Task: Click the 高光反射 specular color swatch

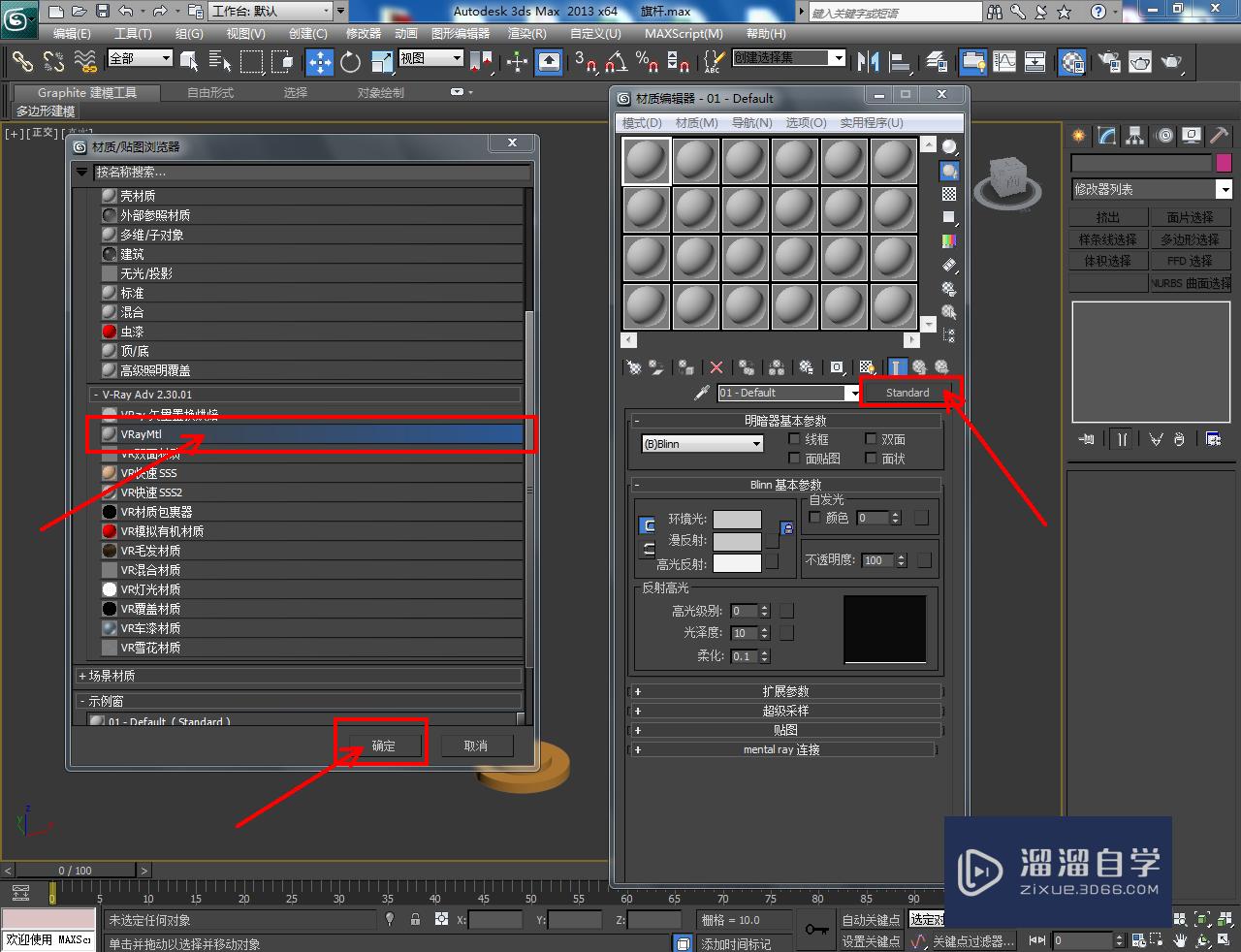Action: 737,563
